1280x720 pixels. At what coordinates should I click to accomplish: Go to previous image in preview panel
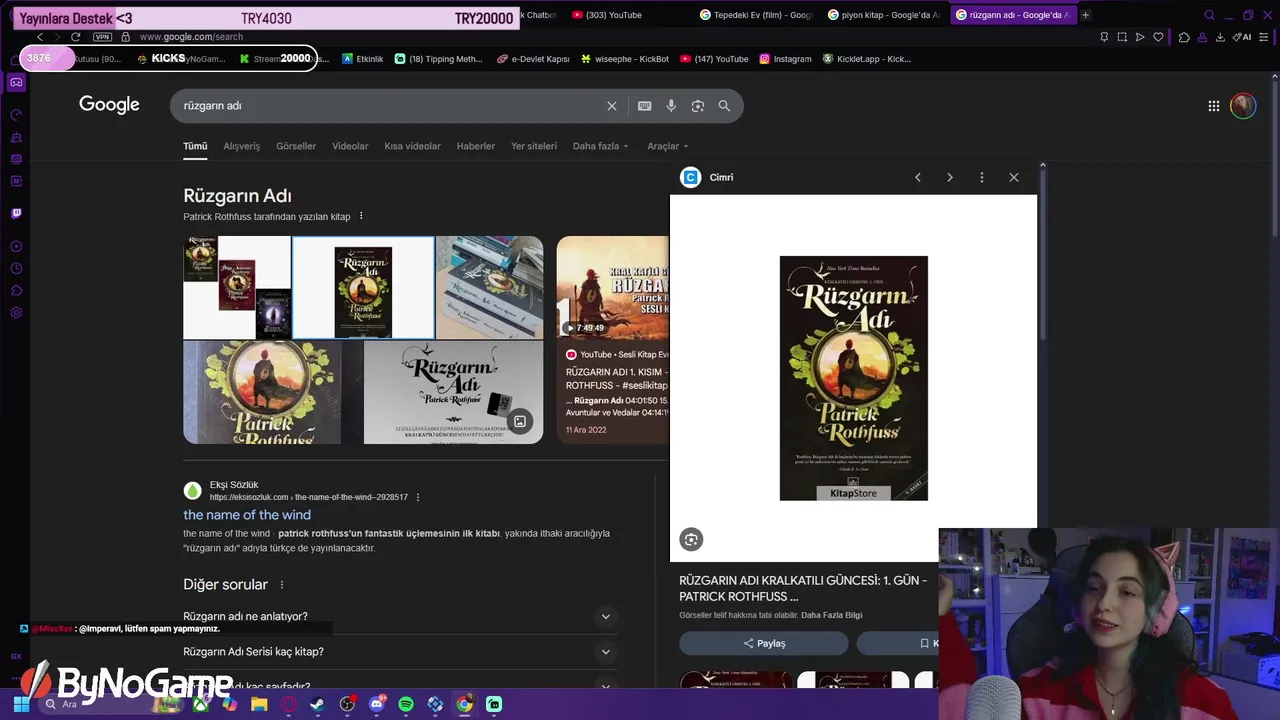coord(918,177)
